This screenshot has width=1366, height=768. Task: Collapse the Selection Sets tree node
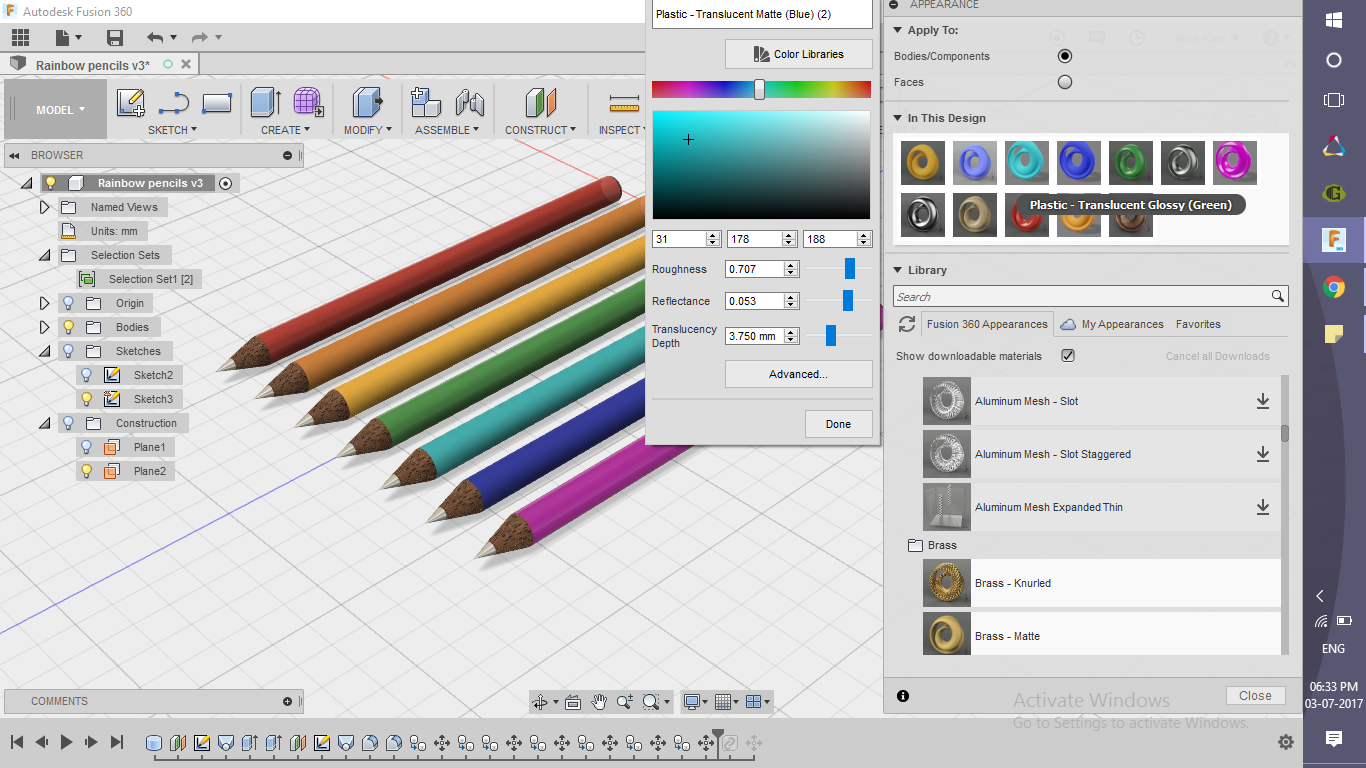(x=44, y=255)
